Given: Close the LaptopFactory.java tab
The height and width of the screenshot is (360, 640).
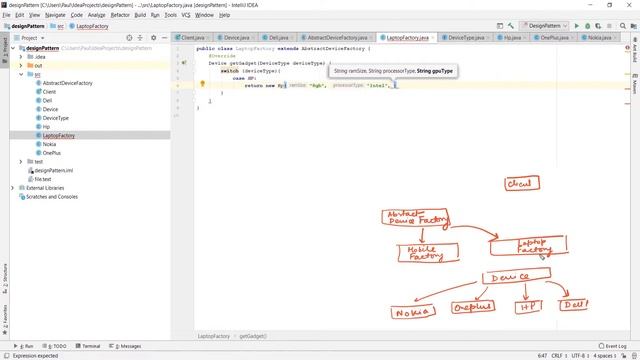Looking at the screenshot, I should tap(433, 38).
